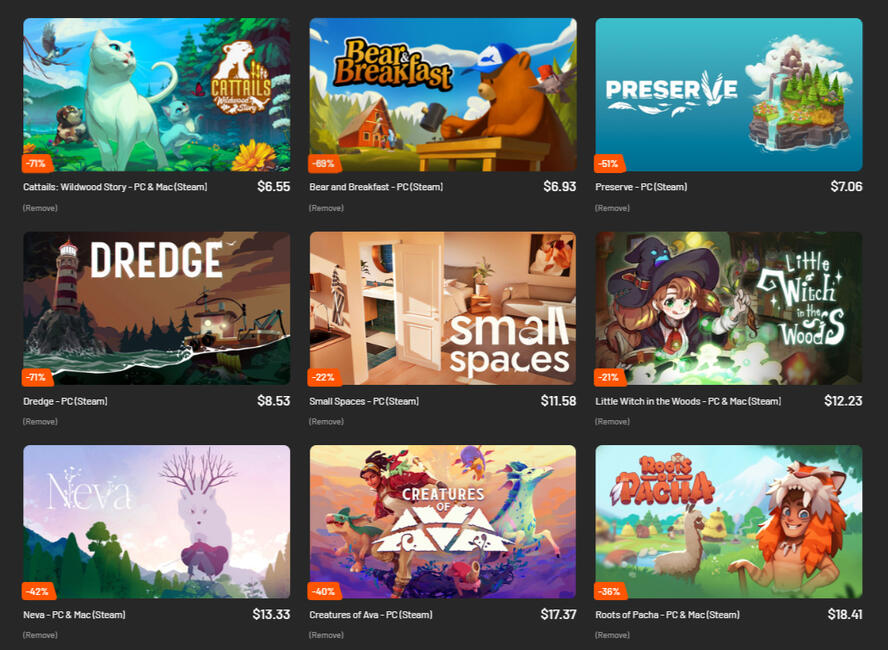This screenshot has height=650, width=888.
Task: Open the Small Spaces cover image
Action: [443, 308]
